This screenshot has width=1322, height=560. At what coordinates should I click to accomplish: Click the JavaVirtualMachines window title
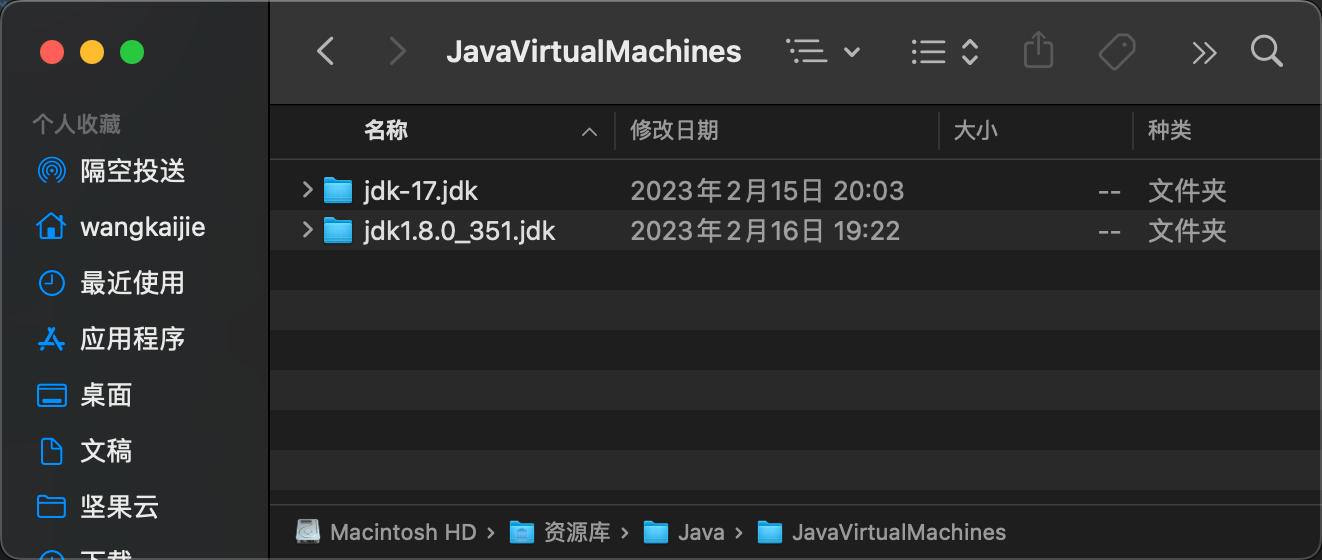[x=594, y=52]
